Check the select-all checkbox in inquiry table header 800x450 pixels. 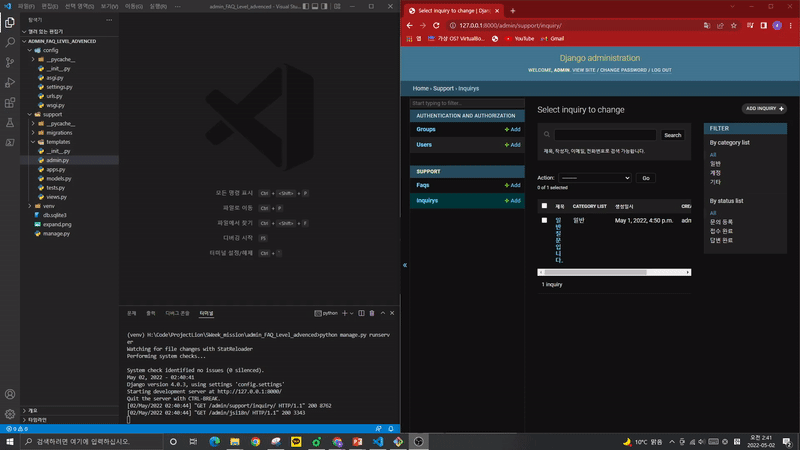[x=544, y=206]
